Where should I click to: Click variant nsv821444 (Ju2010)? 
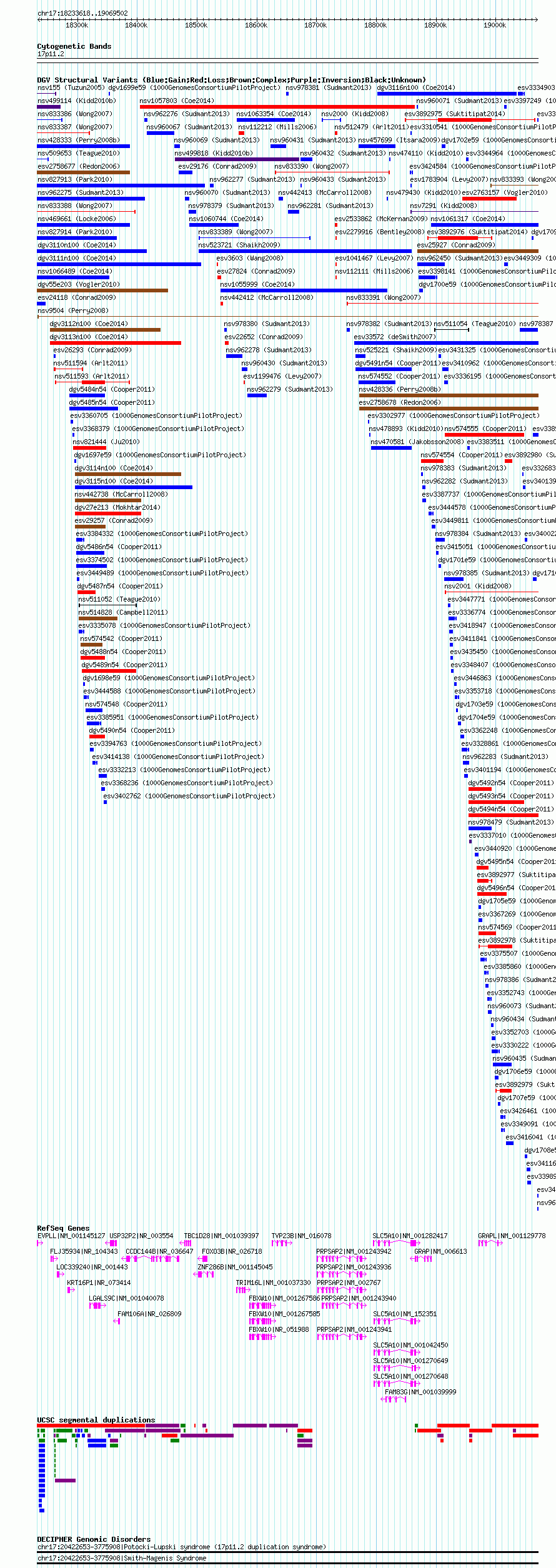[106, 442]
